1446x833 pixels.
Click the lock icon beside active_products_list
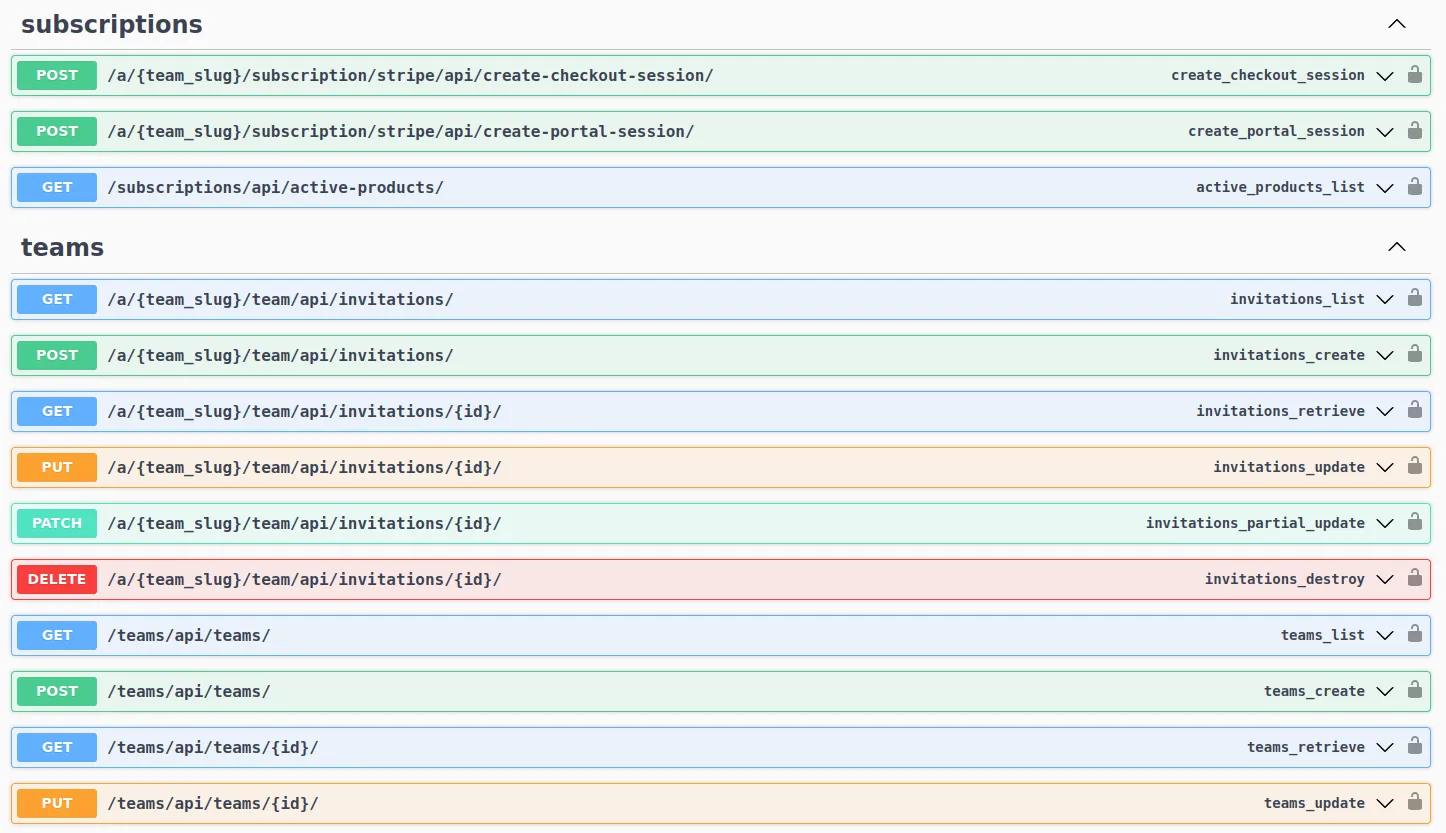[x=1415, y=187]
